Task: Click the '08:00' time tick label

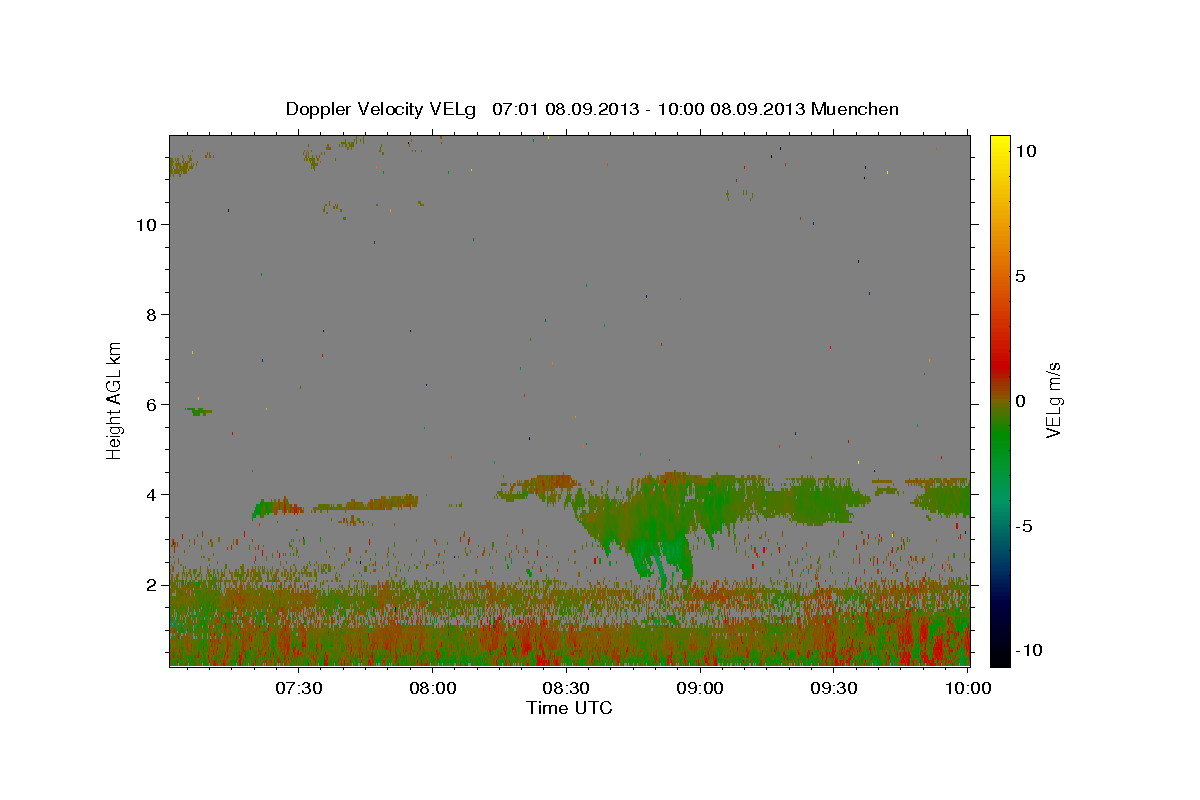Action: point(432,688)
